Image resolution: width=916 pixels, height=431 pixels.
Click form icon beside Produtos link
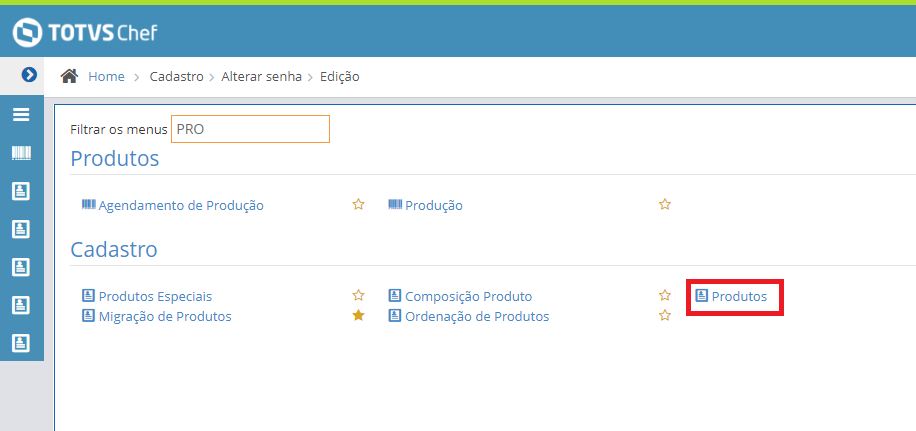[702, 296]
